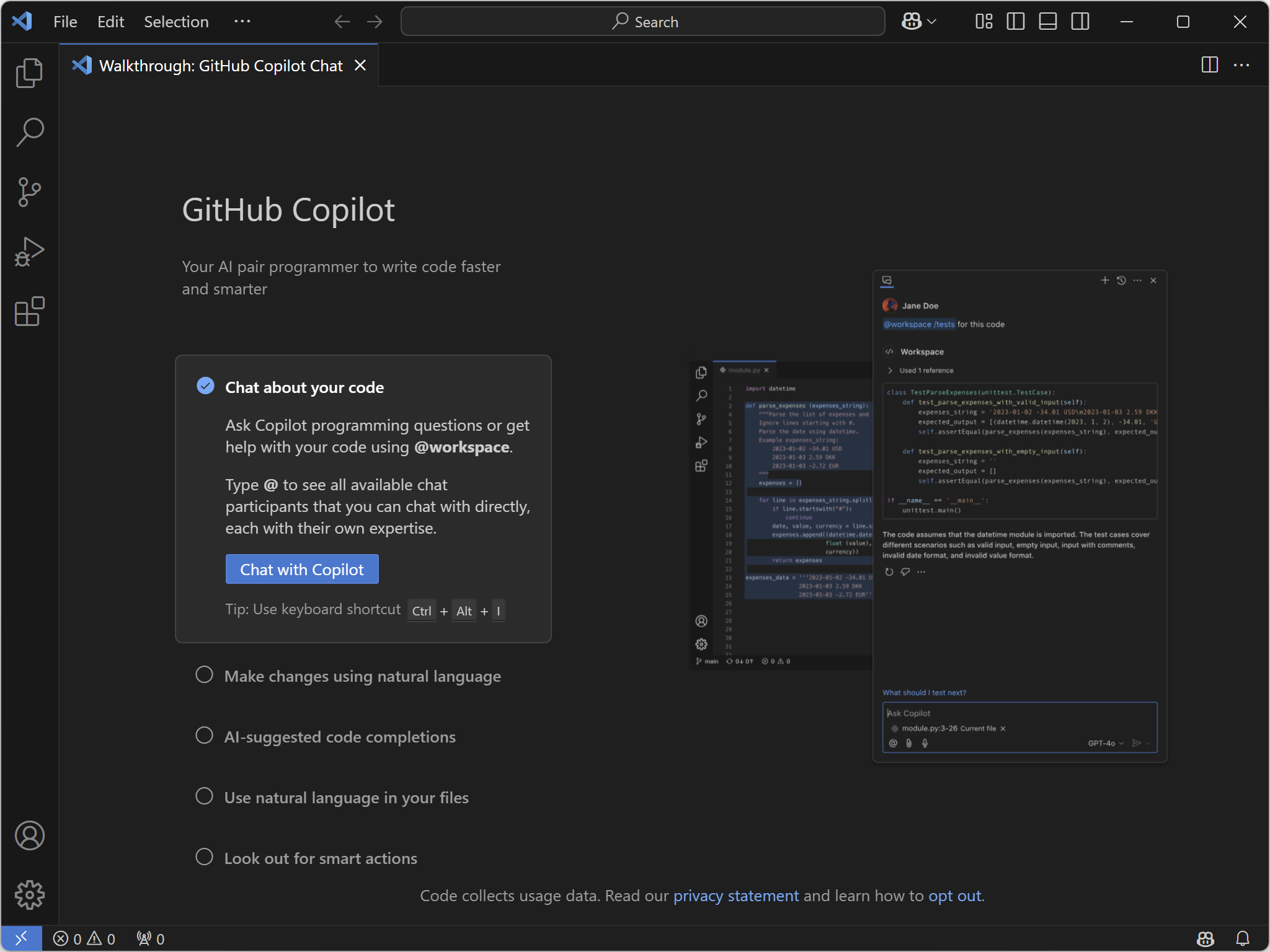Expand the hidden menus ellipsis in menu bar

242,22
